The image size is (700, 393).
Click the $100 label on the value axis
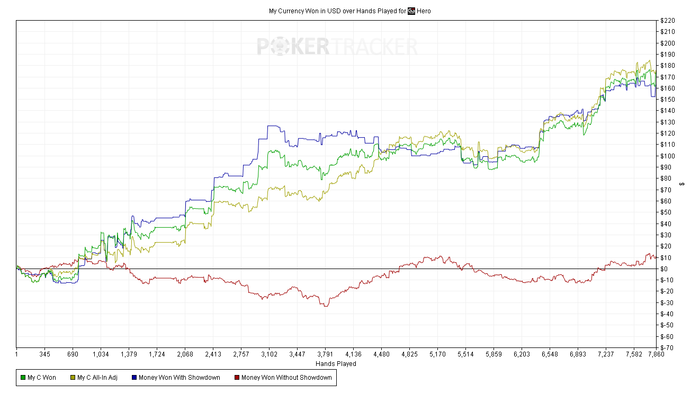[668, 156]
